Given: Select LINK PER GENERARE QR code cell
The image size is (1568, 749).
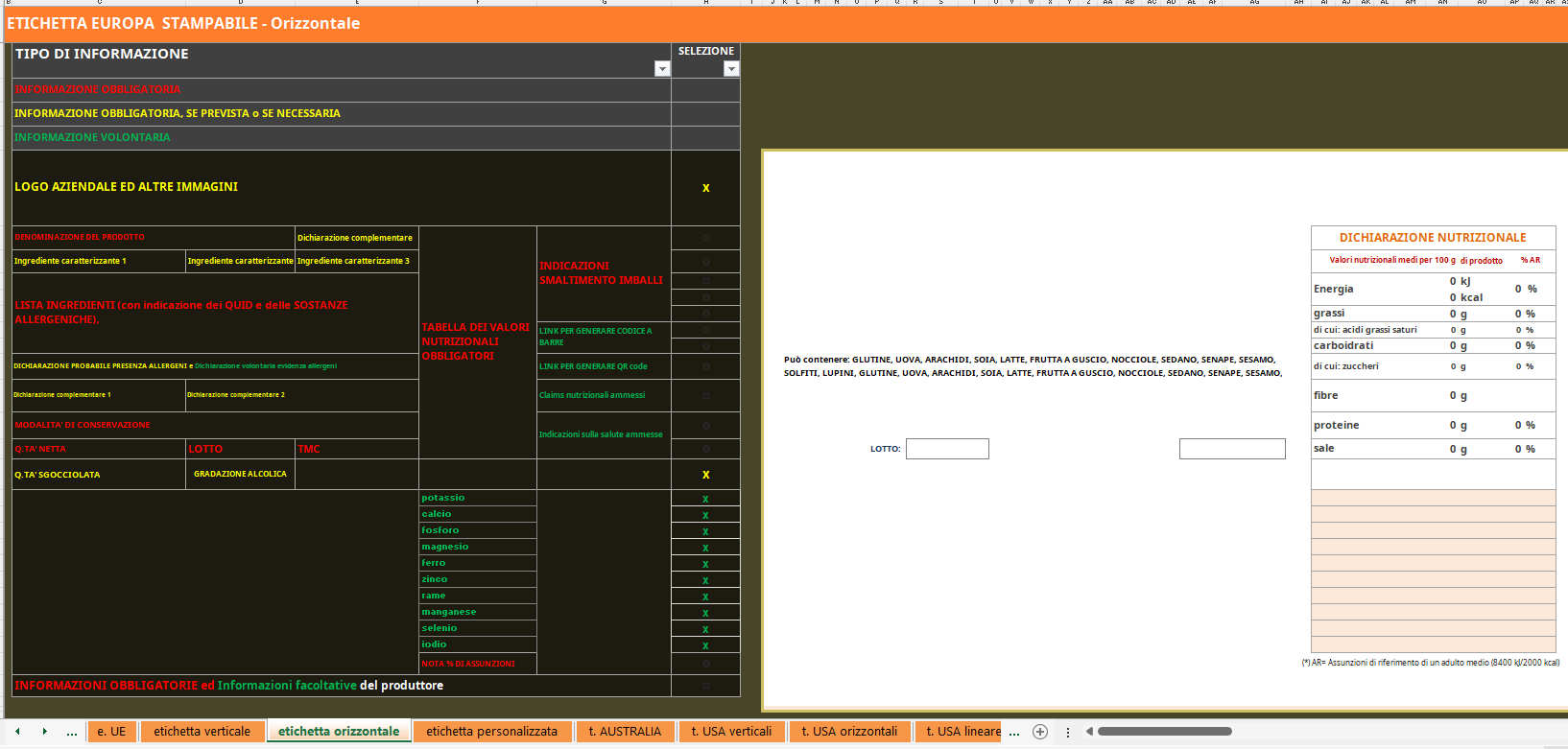Looking at the screenshot, I should (604, 366).
